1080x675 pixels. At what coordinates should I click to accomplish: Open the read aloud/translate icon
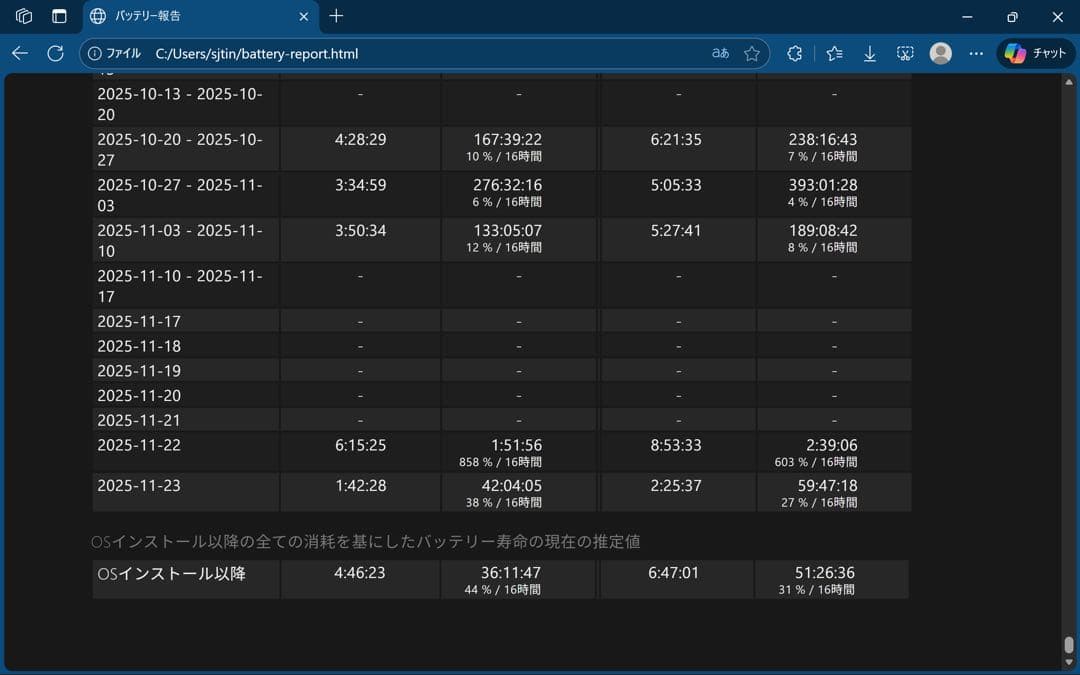[x=720, y=53]
